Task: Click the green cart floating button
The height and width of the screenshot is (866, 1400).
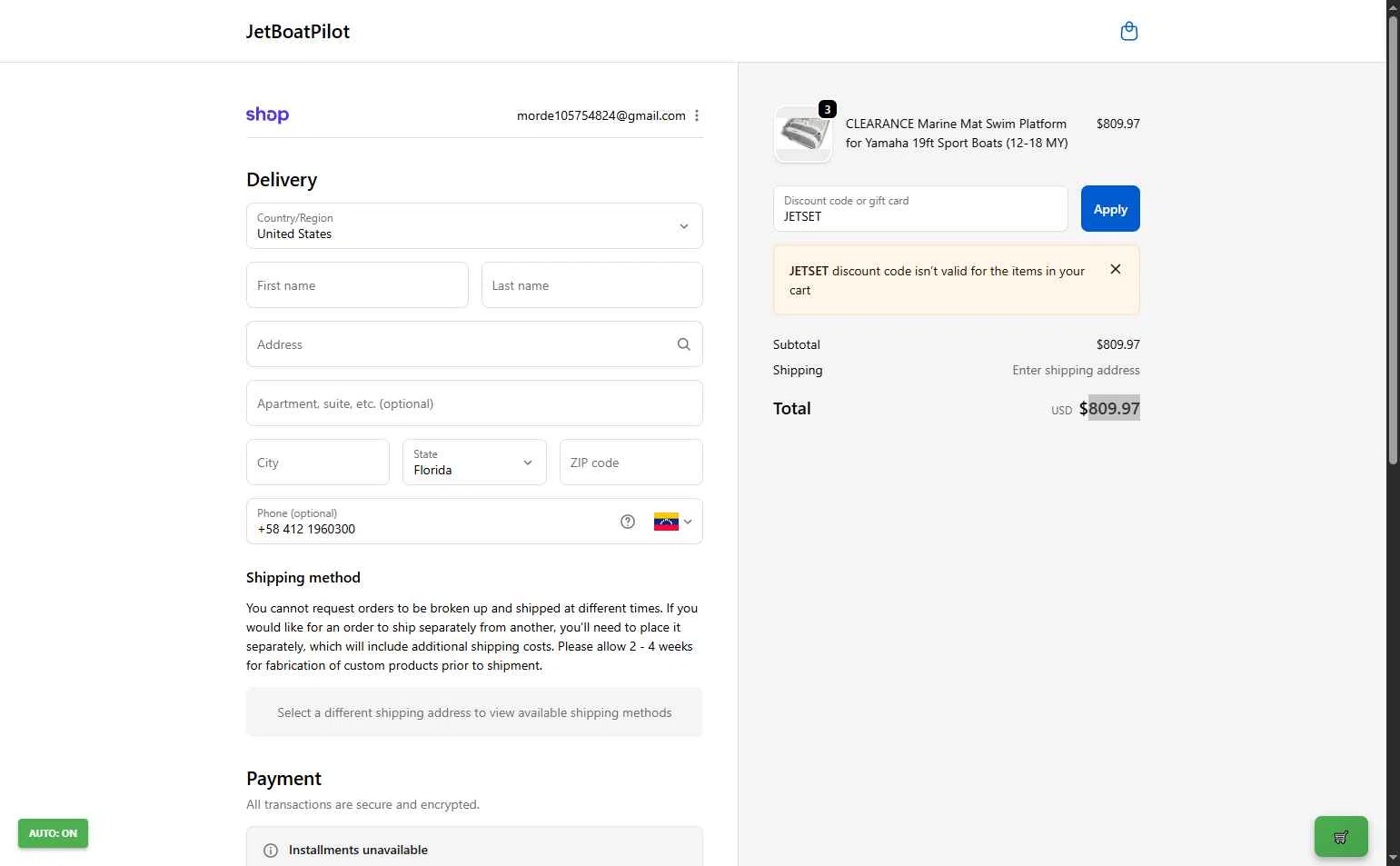Action: coord(1341,837)
